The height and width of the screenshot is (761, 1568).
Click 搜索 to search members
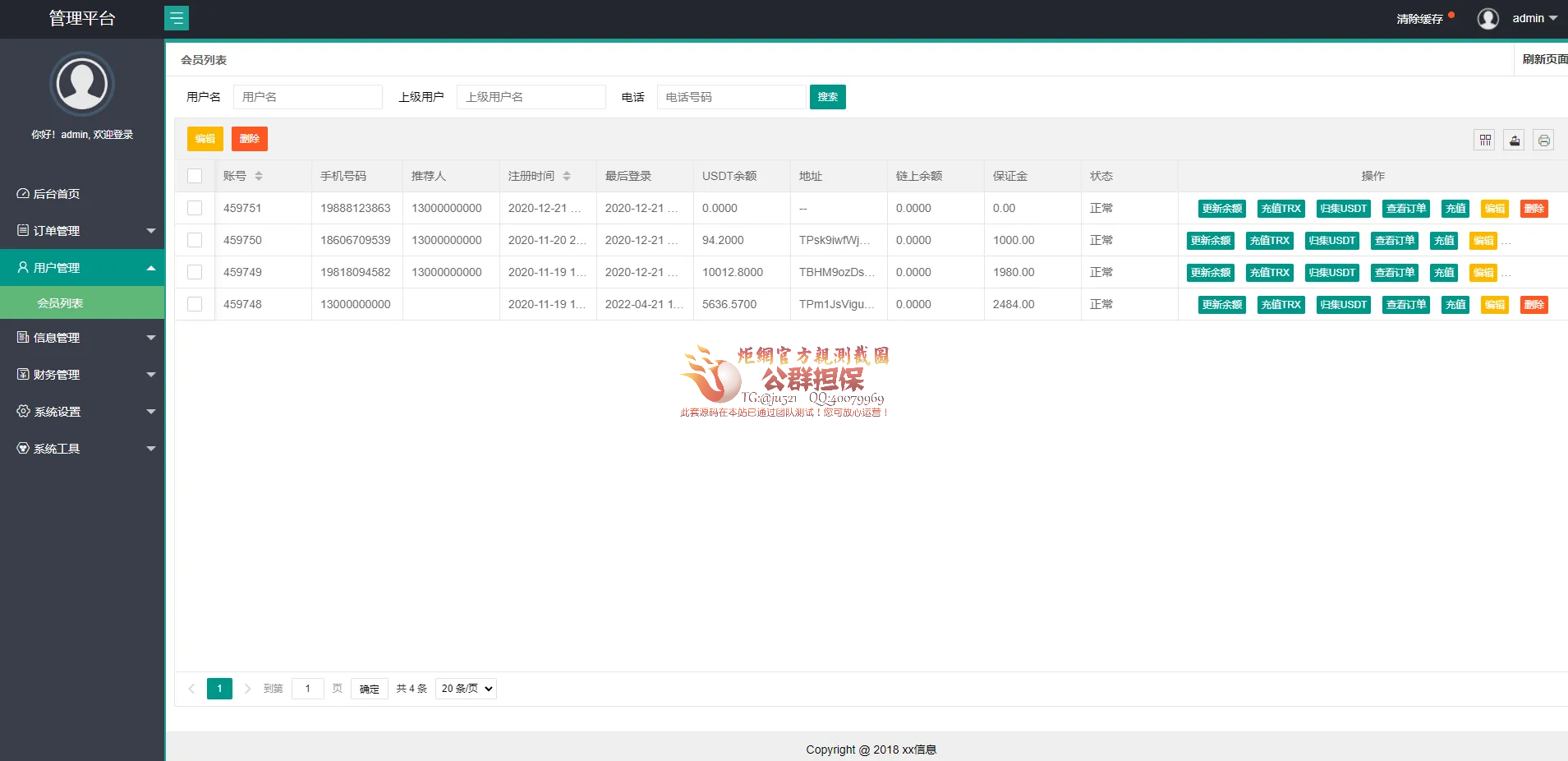tap(828, 97)
